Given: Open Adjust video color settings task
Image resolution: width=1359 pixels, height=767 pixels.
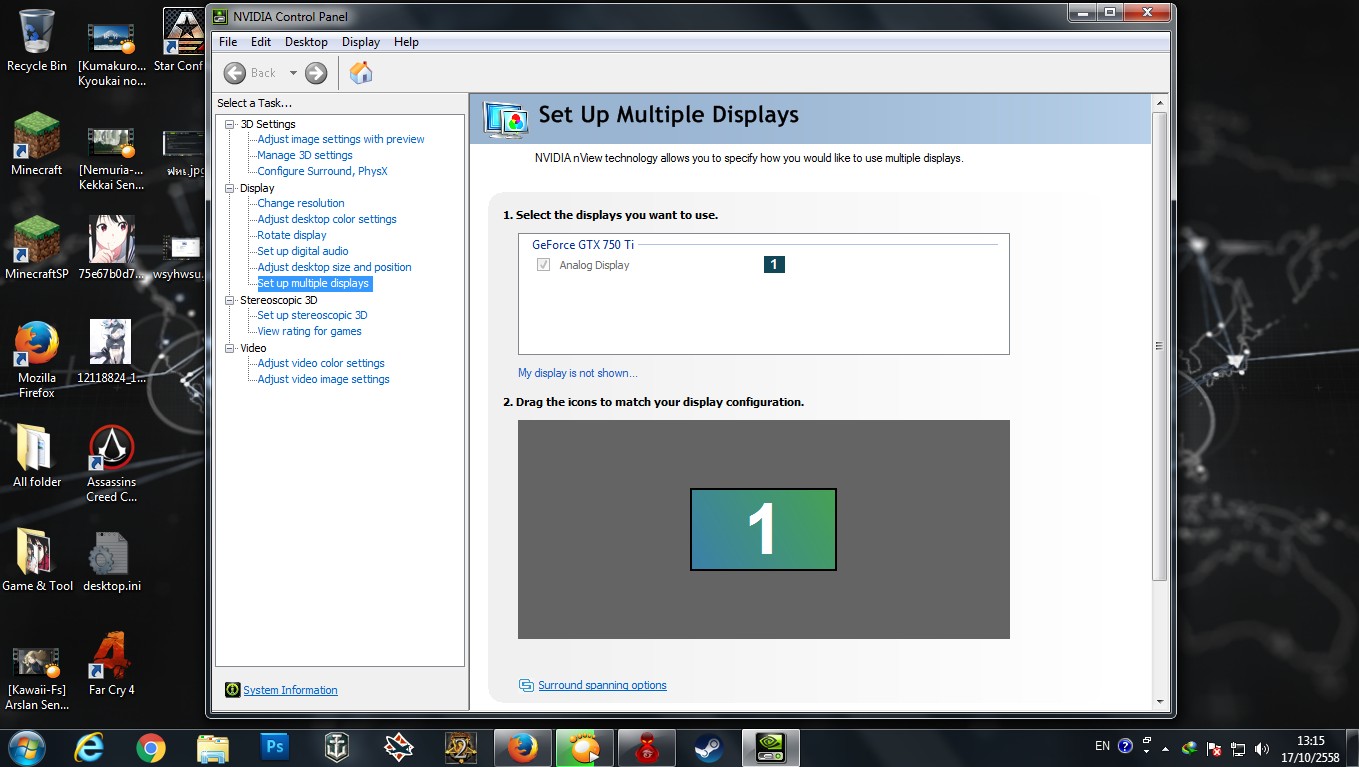Looking at the screenshot, I should [321, 363].
